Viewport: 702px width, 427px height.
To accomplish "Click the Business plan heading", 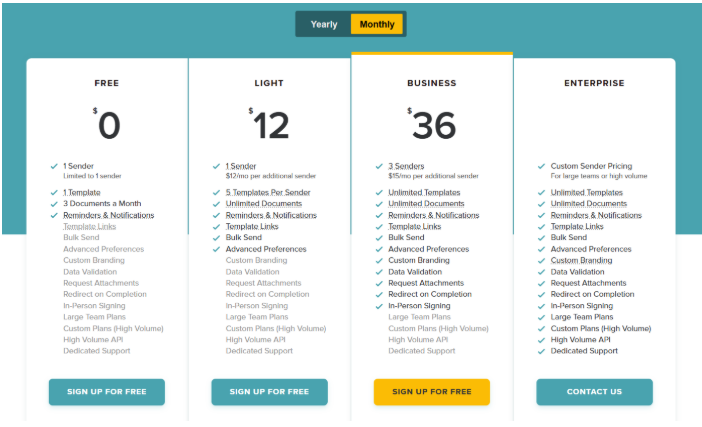I will coord(432,84).
